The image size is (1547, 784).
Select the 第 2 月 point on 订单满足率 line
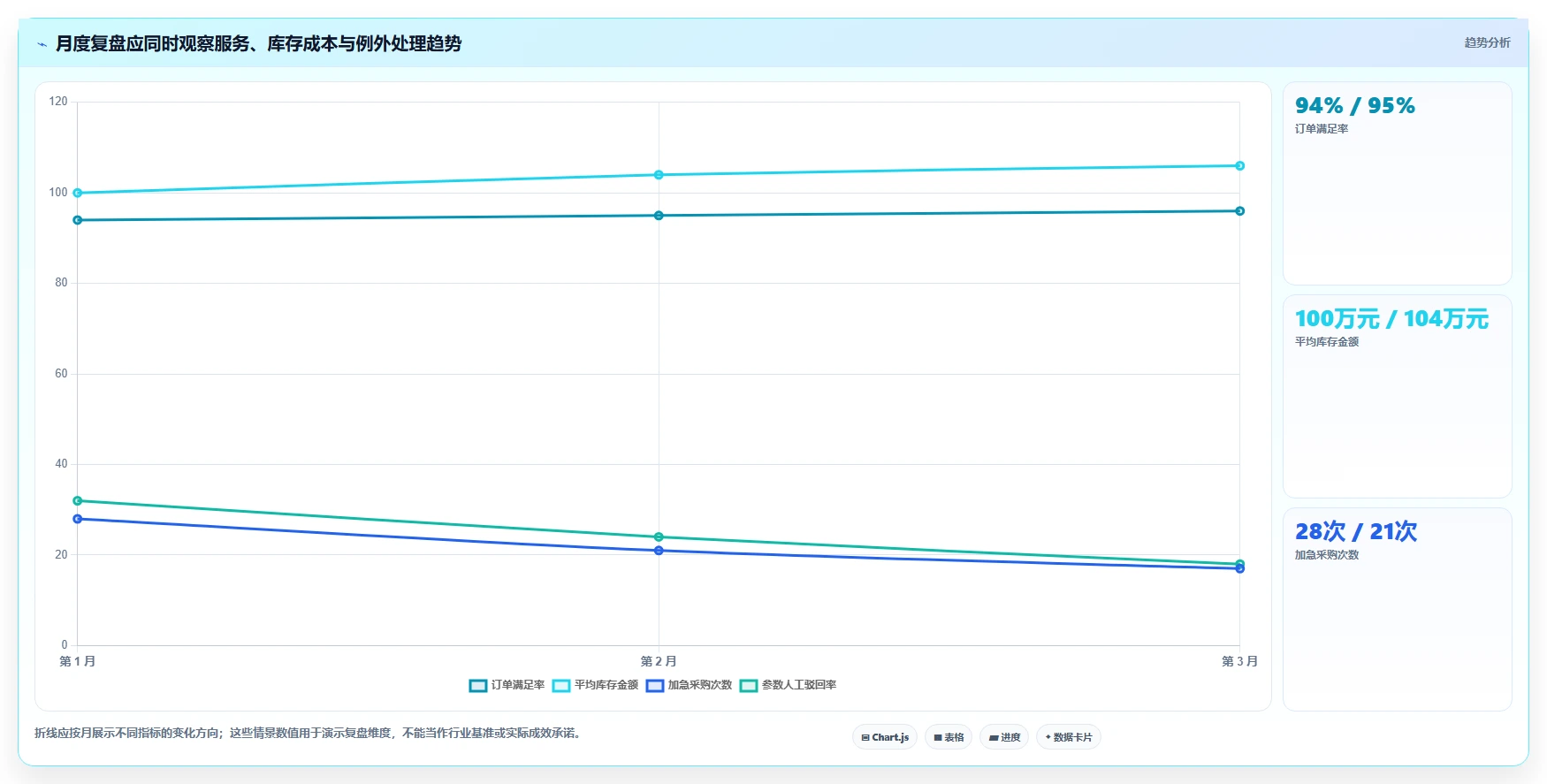(659, 216)
